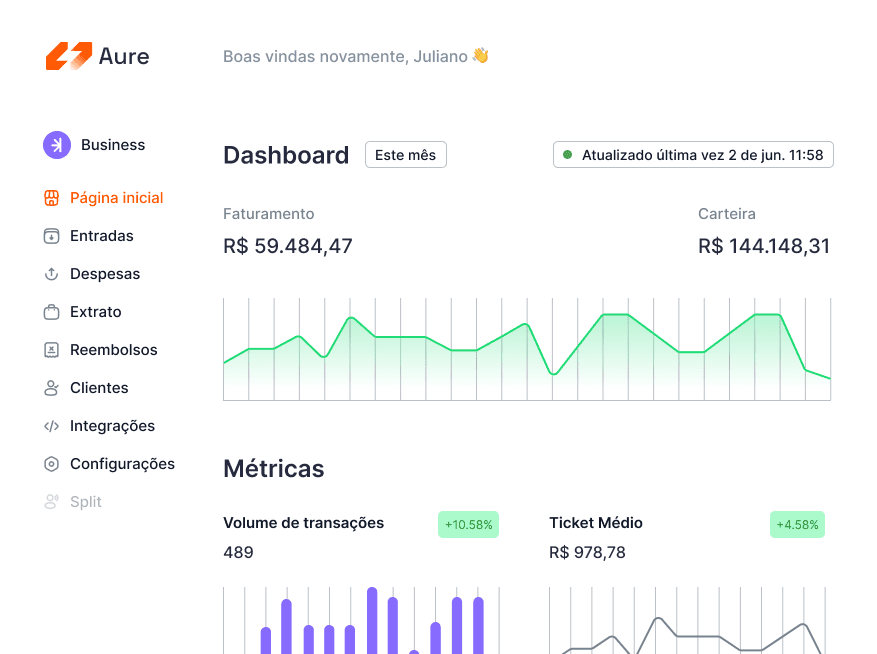Select the Reembolsos icon in sidebar
Image resolution: width=877 pixels, height=654 pixels.
point(51,350)
